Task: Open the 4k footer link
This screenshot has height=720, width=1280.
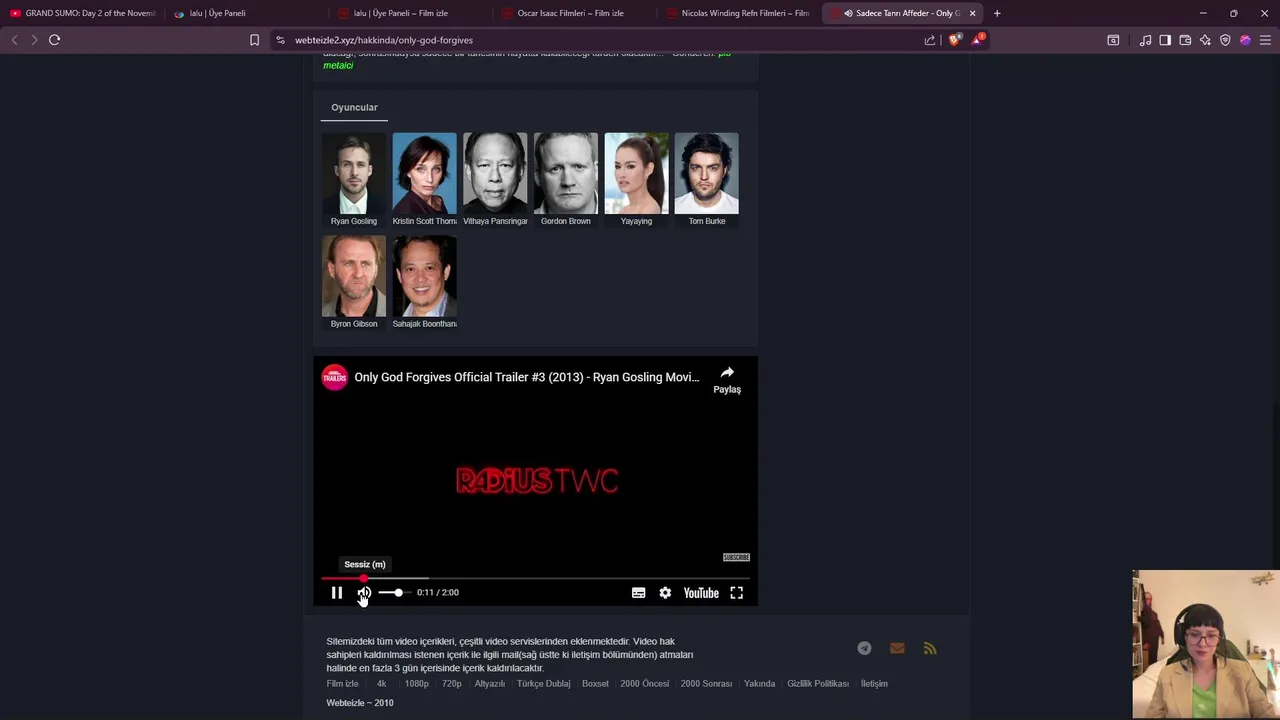Action: coord(381,684)
